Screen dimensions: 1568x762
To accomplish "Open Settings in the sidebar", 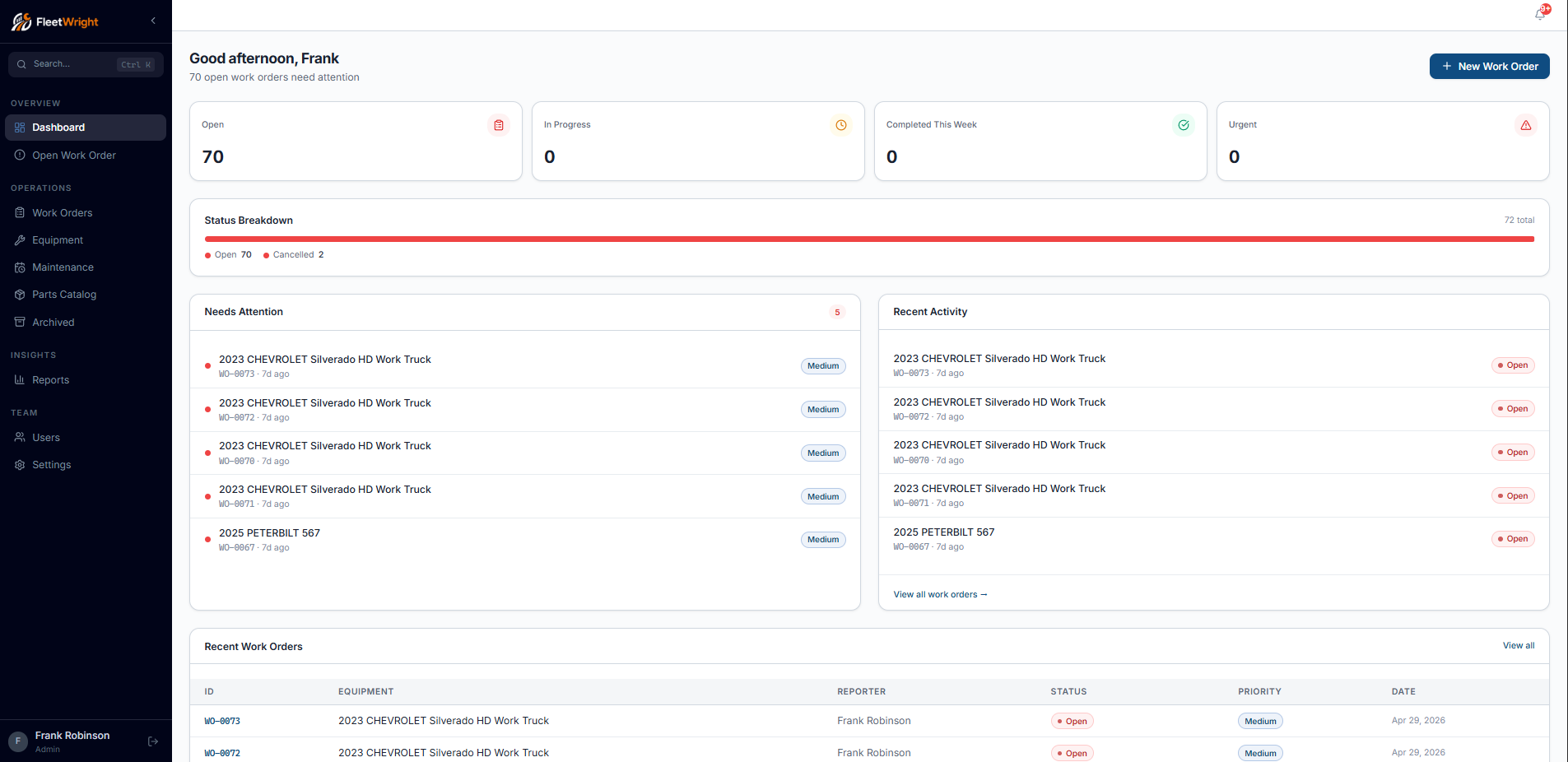I will [x=86, y=465].
